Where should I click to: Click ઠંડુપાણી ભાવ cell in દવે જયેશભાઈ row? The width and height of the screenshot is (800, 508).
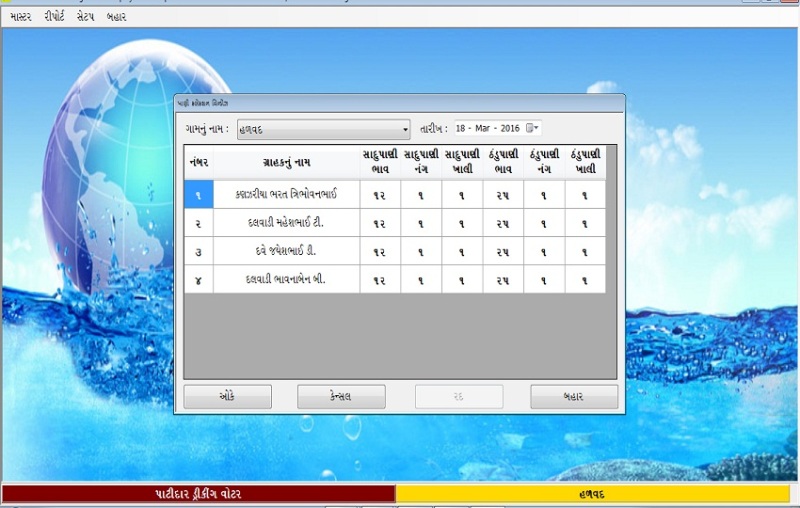[503, 251]
